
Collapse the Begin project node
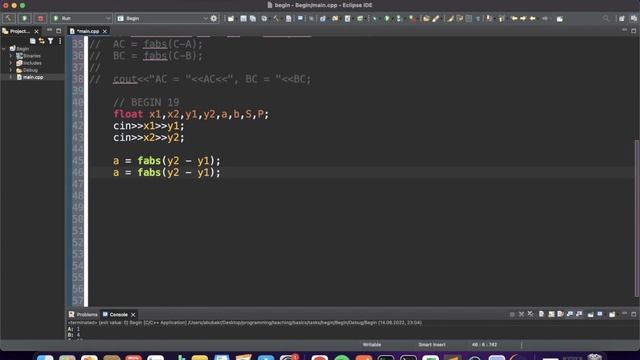[x=4, y=49]
